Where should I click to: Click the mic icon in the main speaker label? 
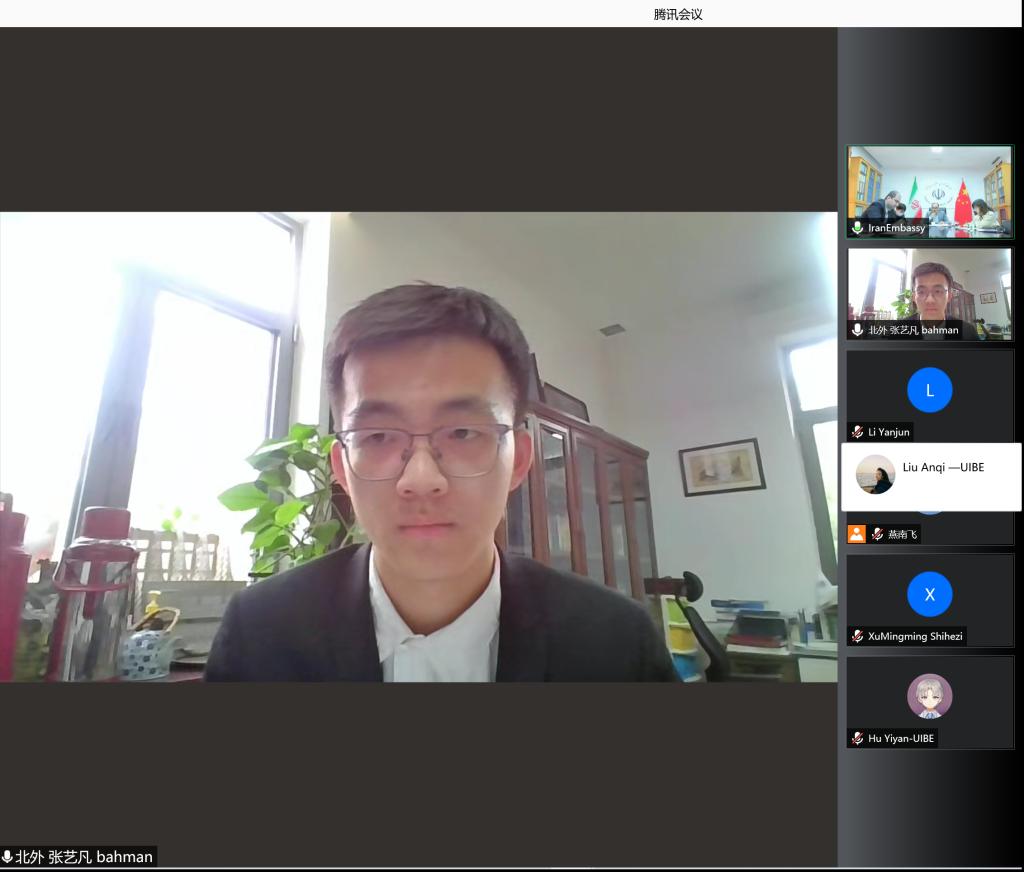8,857
